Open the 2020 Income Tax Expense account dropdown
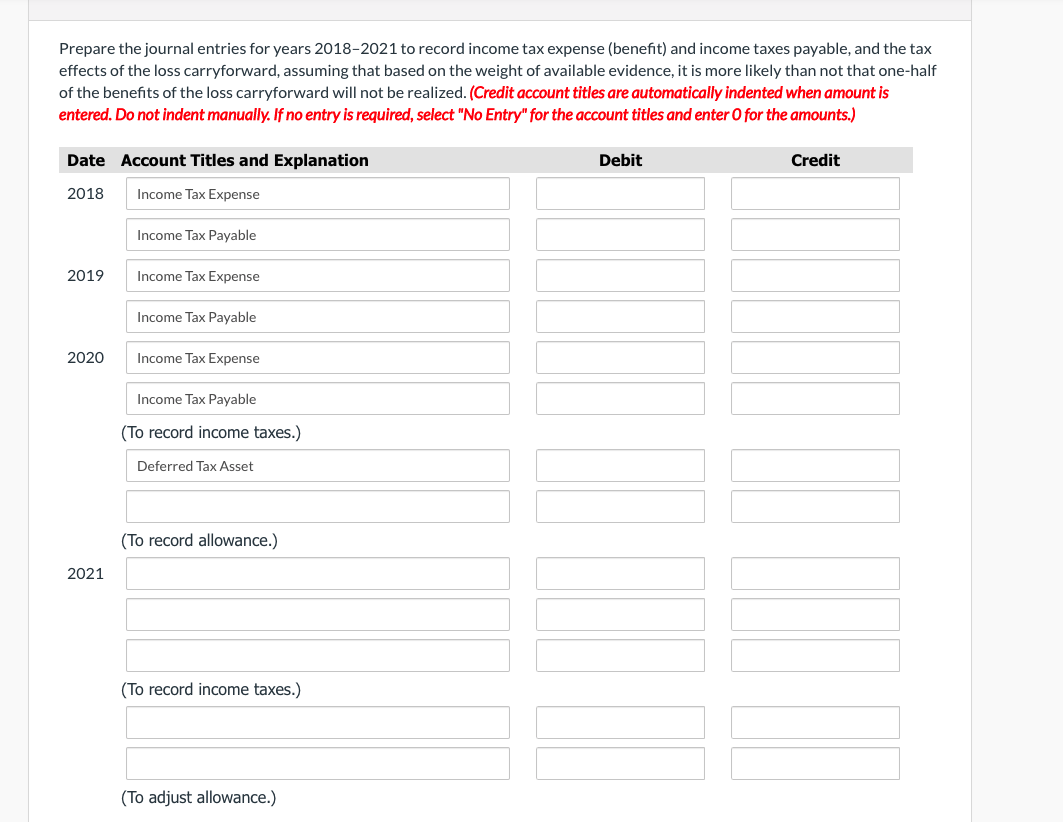The height and width of the screenshot is (822, 1063). tap(317, 357)
